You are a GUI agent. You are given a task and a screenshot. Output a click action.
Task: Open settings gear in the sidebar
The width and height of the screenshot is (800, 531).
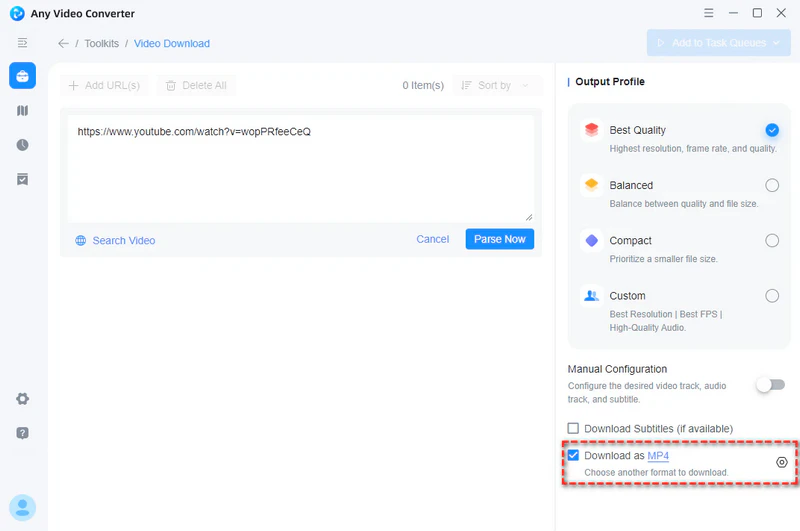click(x=22, y=399)
